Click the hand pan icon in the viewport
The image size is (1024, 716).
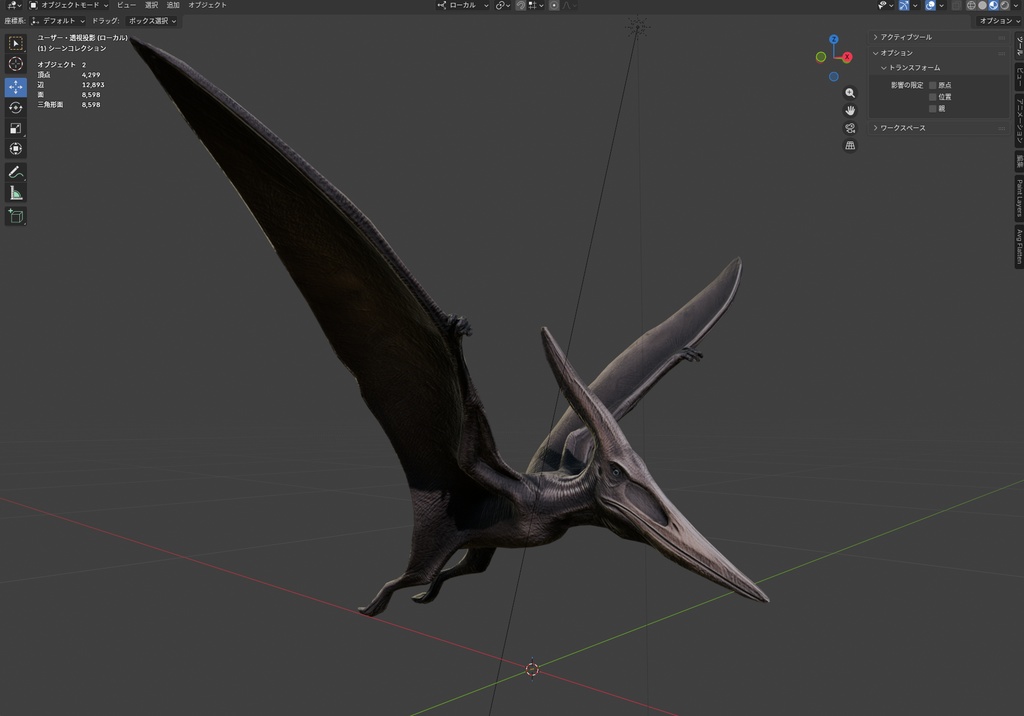pos(850,110)
